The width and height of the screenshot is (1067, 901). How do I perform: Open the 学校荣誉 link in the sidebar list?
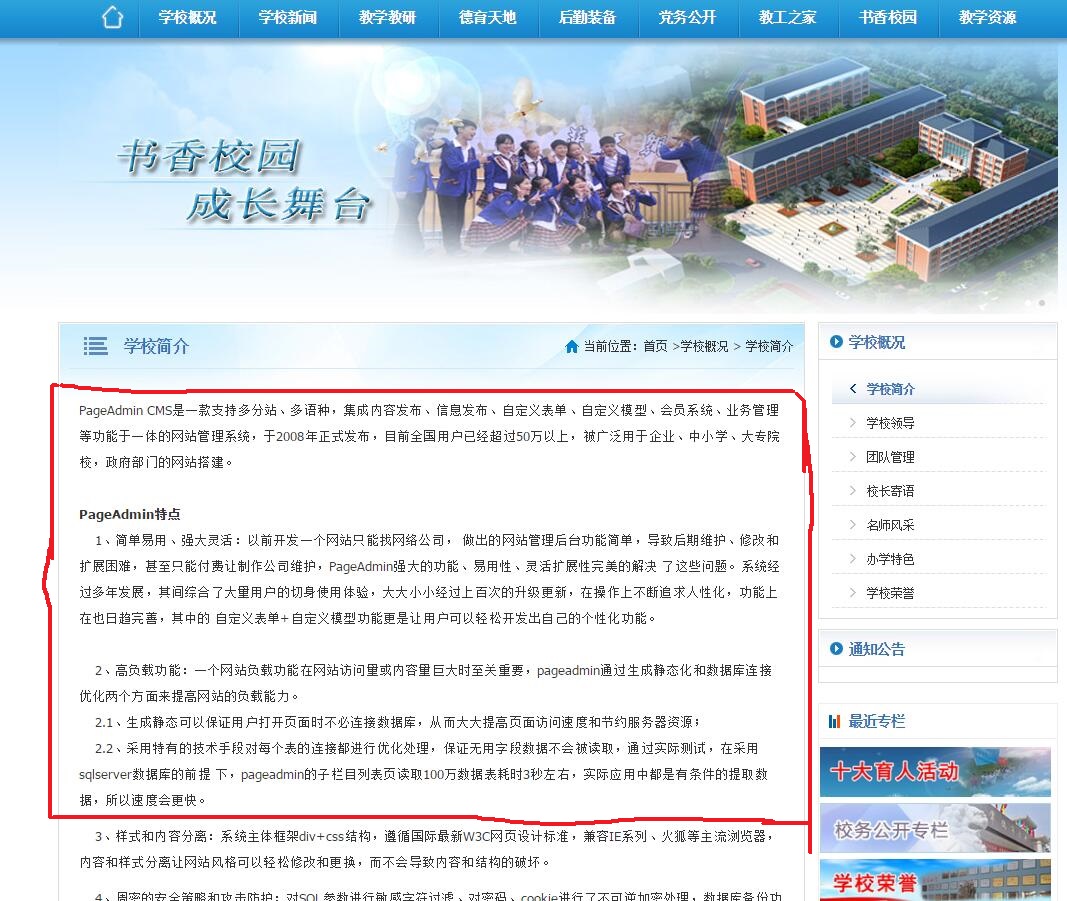click(890, 593)
